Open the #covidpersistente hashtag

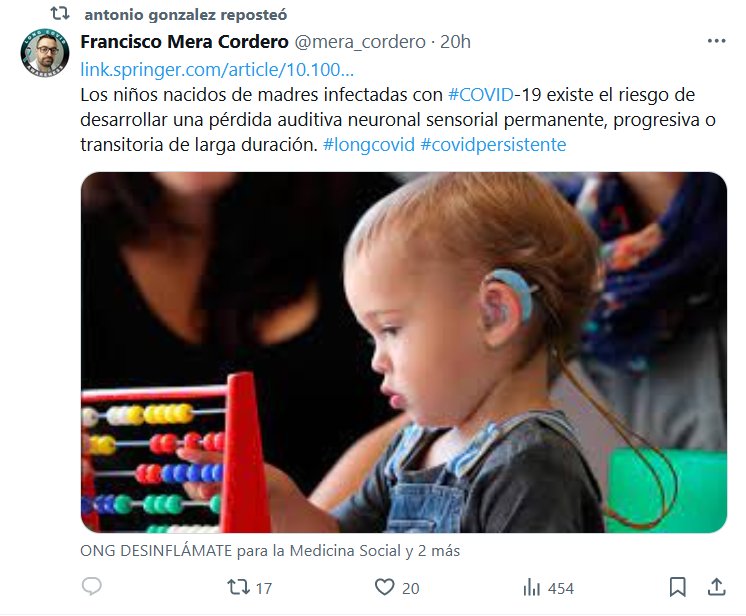[x=493, y=144]
